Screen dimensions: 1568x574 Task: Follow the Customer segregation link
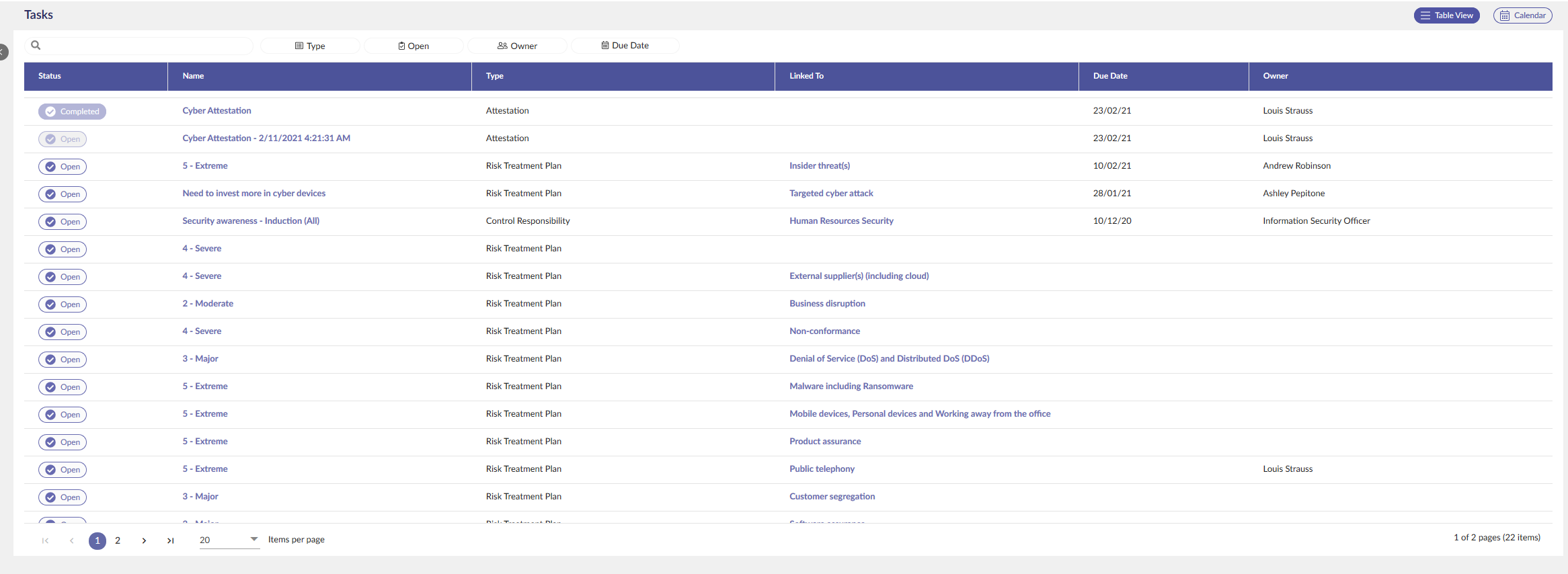click(x=832, y=497)
